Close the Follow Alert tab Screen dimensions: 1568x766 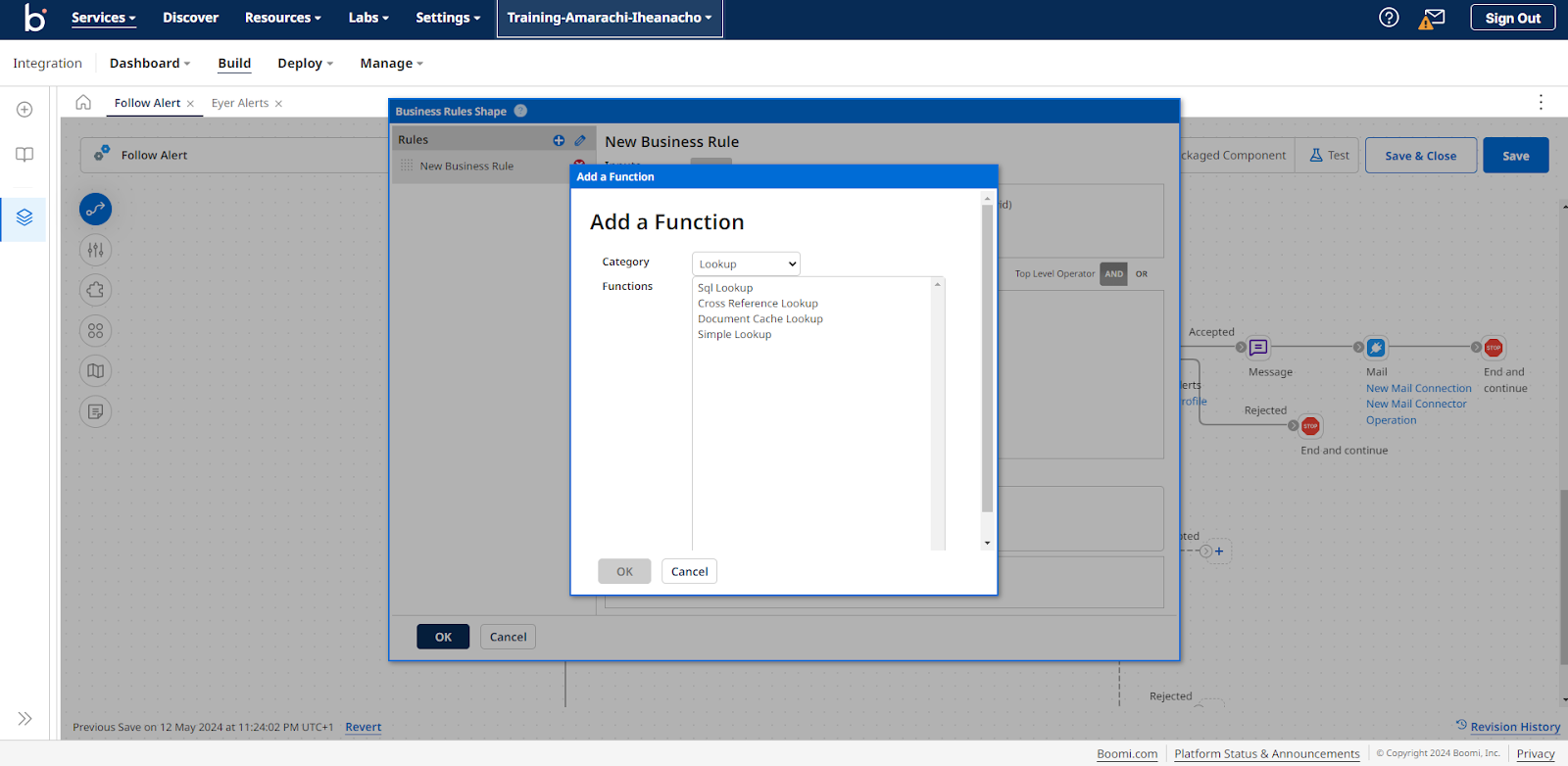coord(190,104)
